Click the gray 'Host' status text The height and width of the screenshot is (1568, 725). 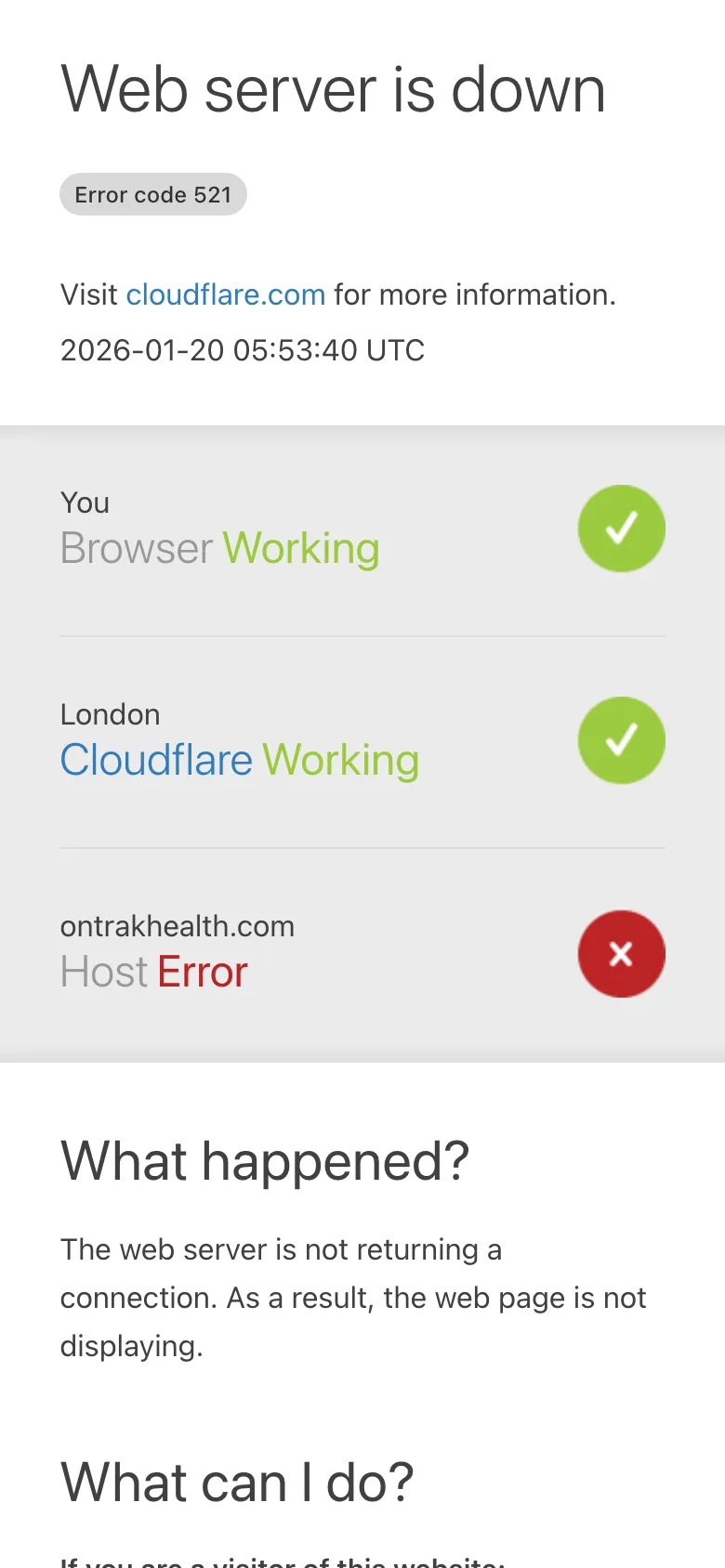pos(104,973)
